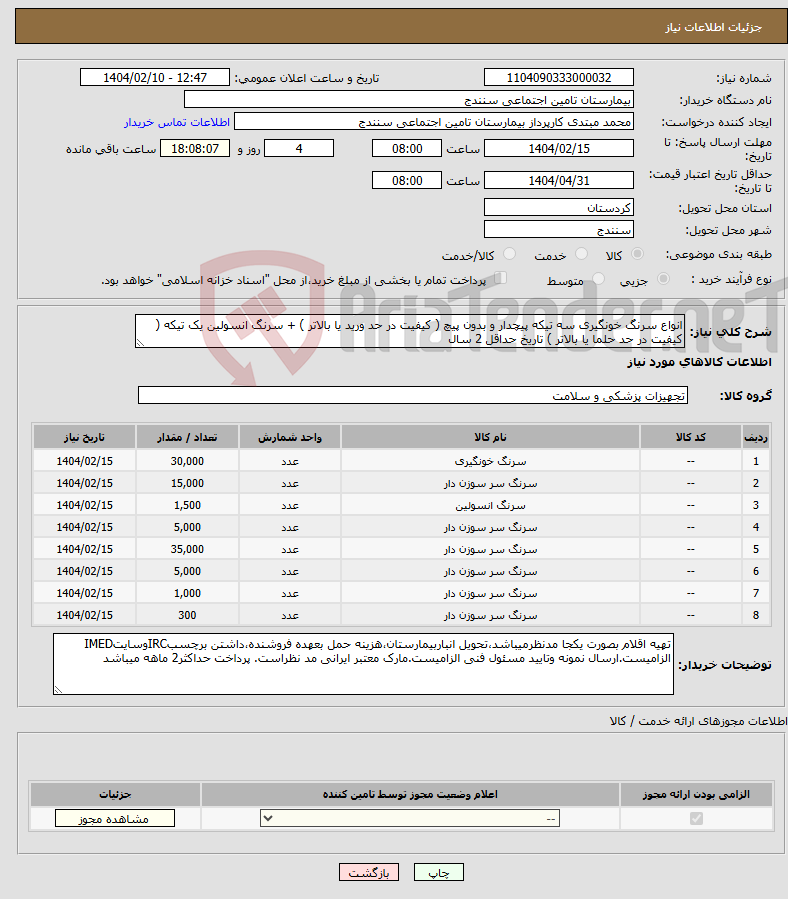Click the مشاهده مجوز button

[x=115, y=819]
